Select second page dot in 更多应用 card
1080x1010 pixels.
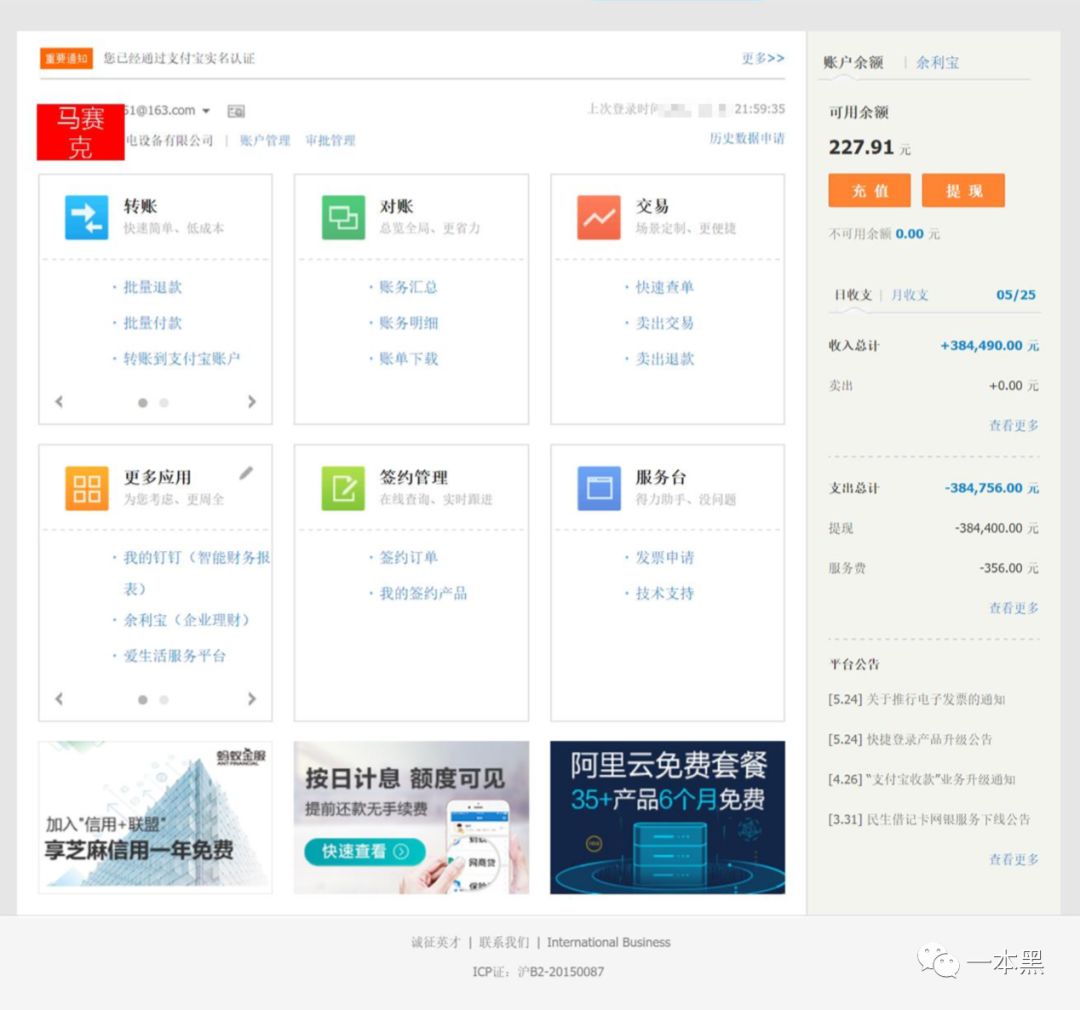point(164,700)
